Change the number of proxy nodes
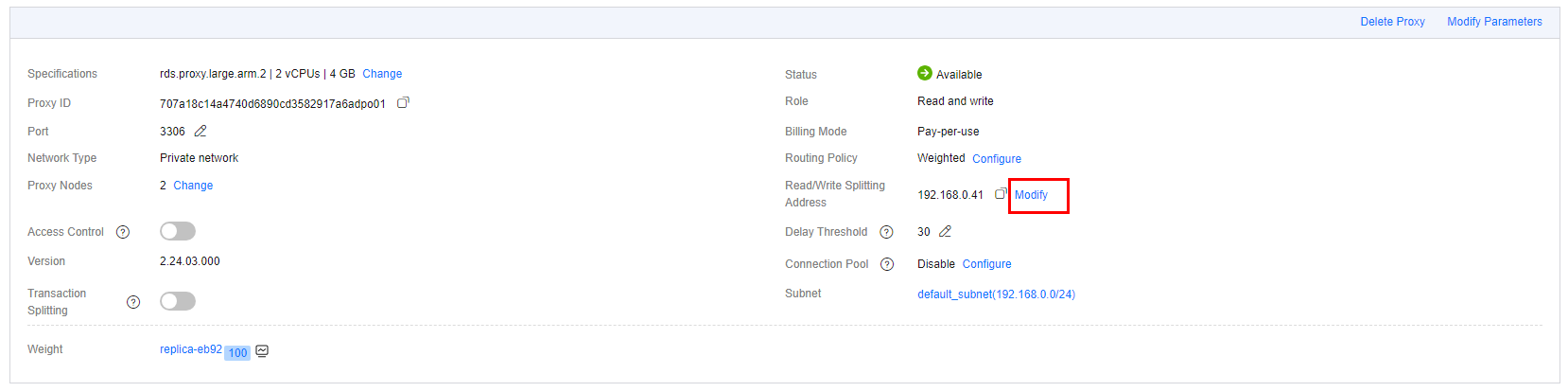Screen dimensions: 1568x392 point(193,186)
